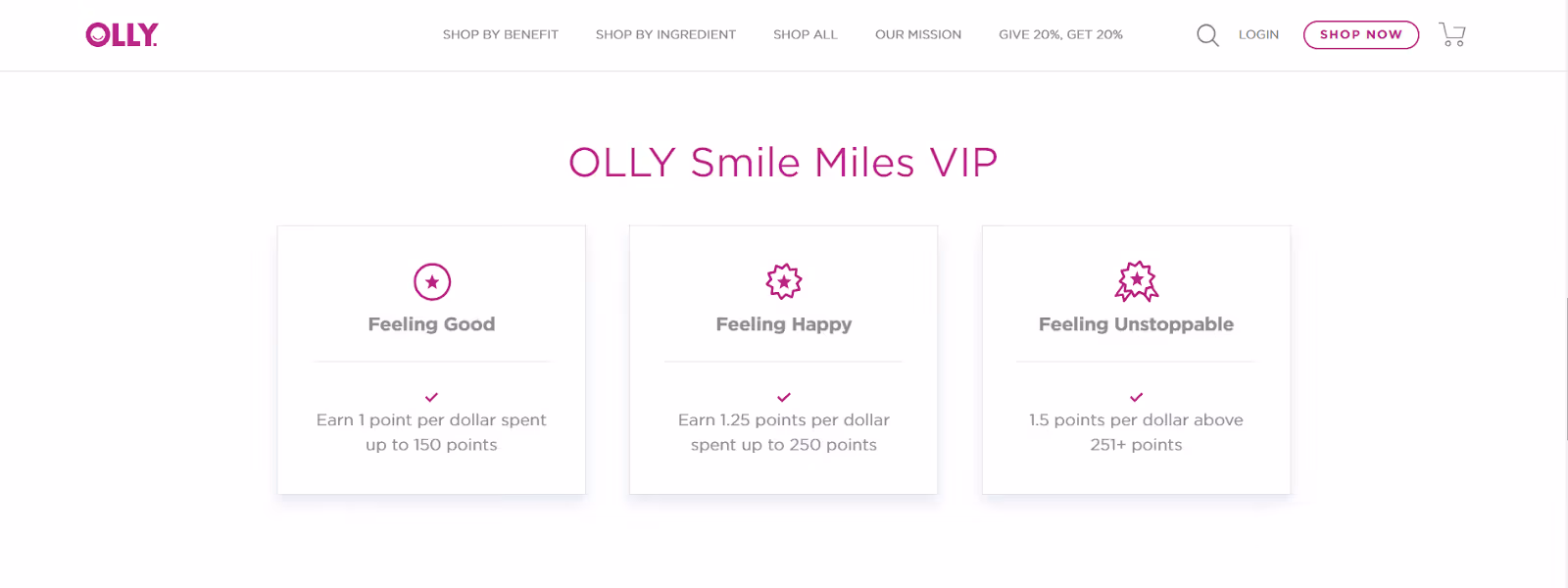Open the LOGIN link

[x=1258, y=34]
